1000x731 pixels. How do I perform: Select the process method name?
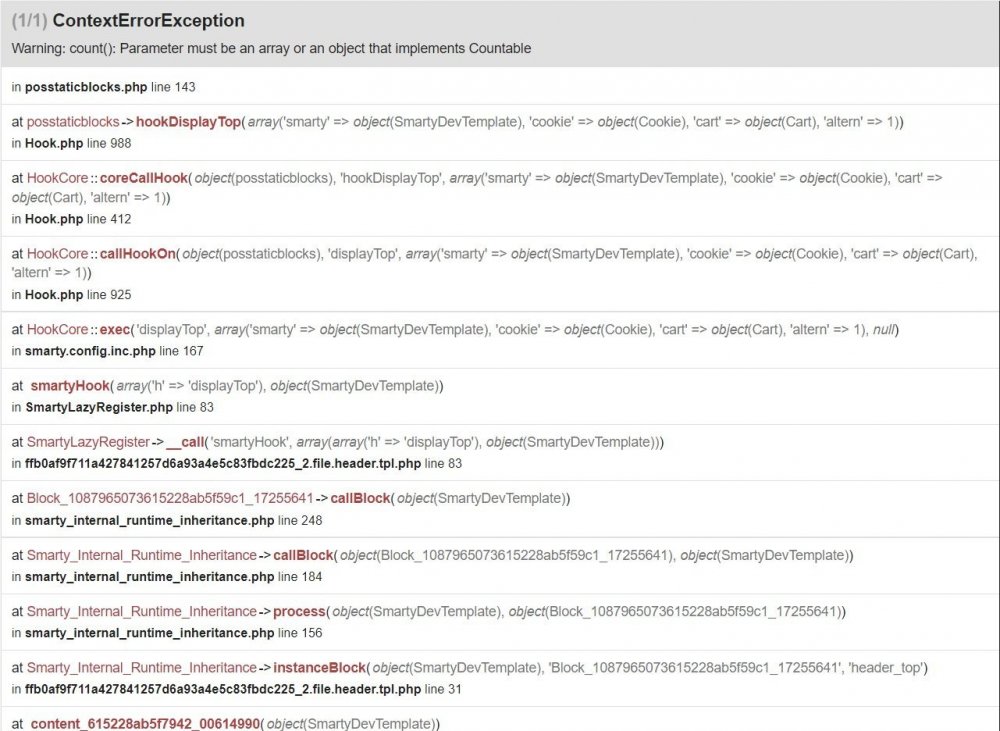[x=299, y=611]
